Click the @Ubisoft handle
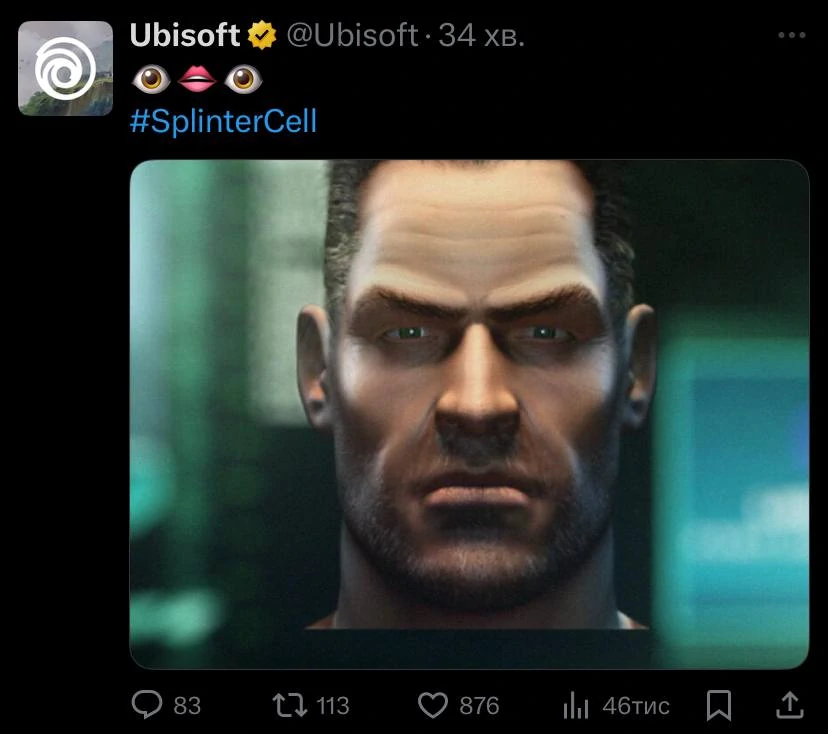 (x=352, y=34)
